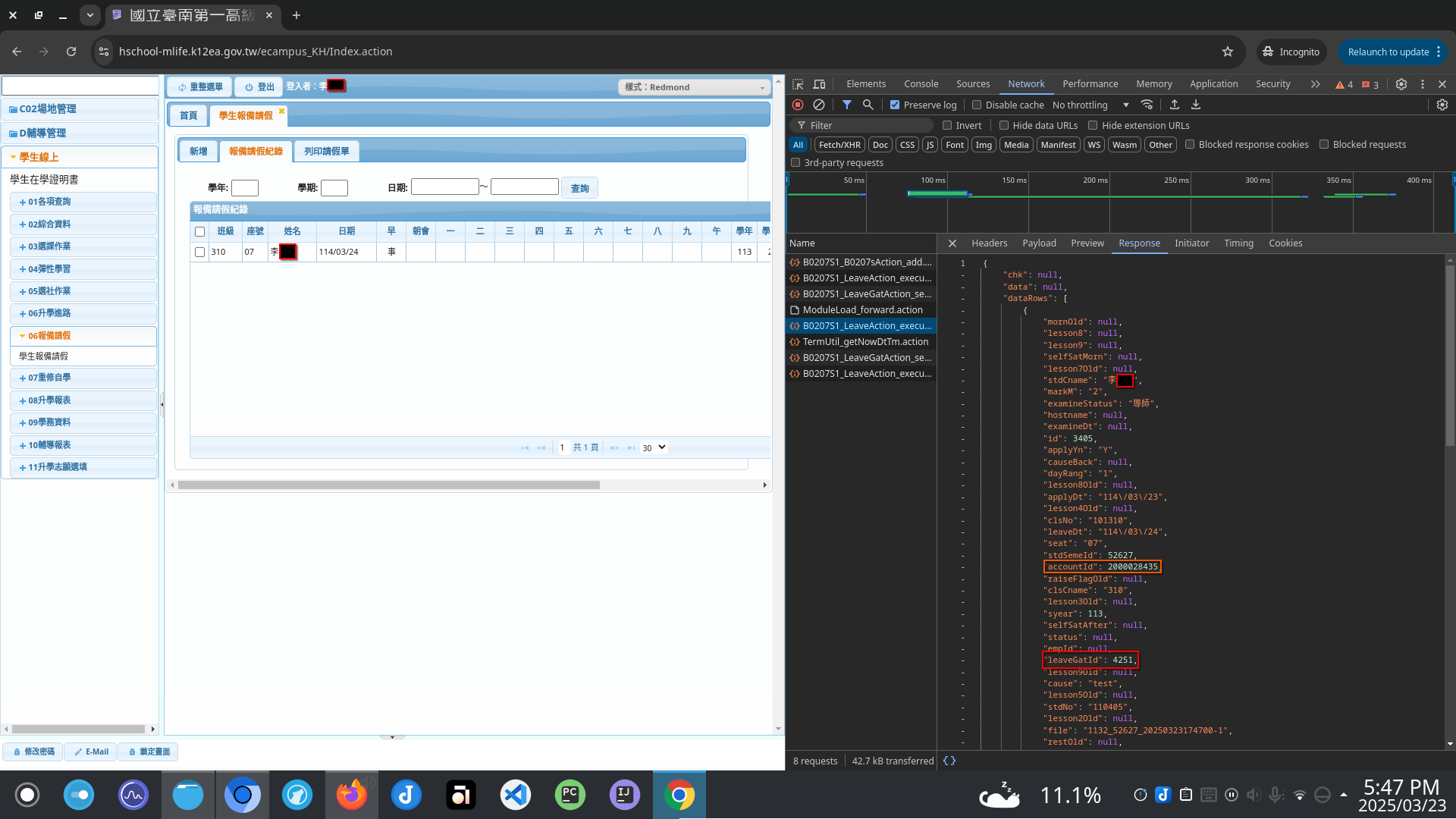This screenshot has height=819, width=1456.
Task: Open the No throttling dropdown
Action: click(1090, 105)
